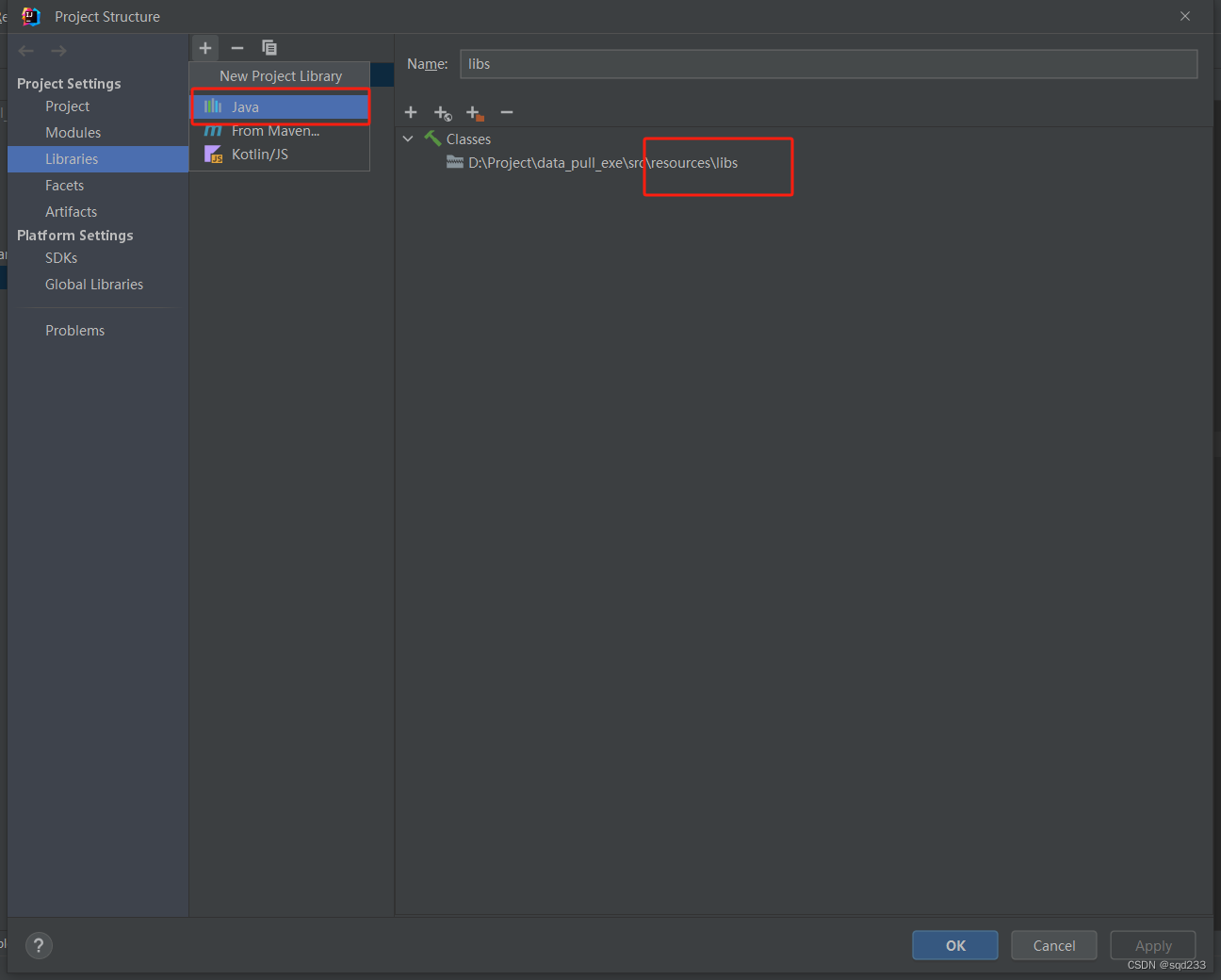Remove selected library with minus icon

tap(237, 48)
